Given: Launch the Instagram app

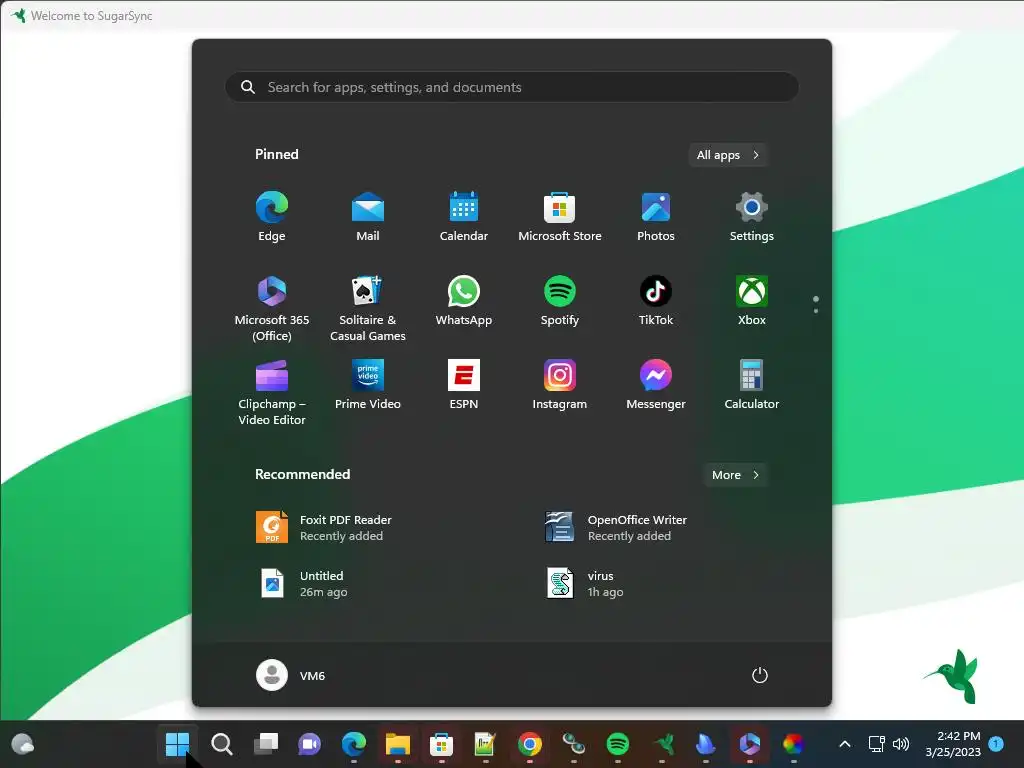Looking at the screenshot, I should tap(560, 385).
